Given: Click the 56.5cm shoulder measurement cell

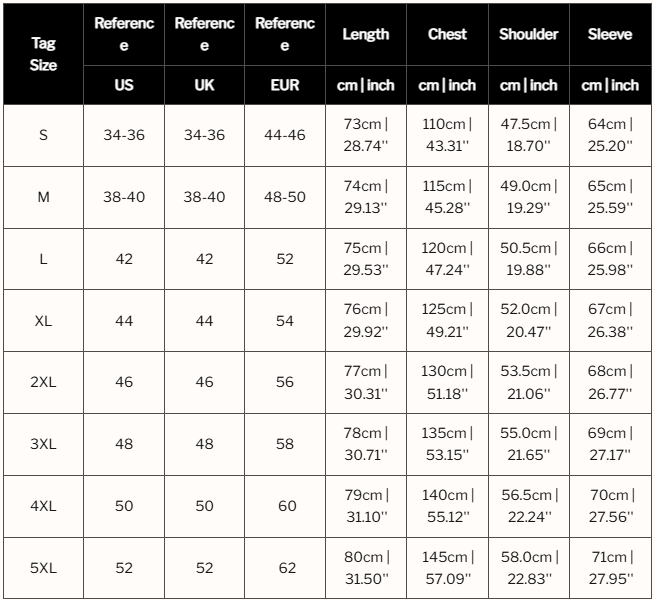Looking at the screenshot, I should coord(528,506).
